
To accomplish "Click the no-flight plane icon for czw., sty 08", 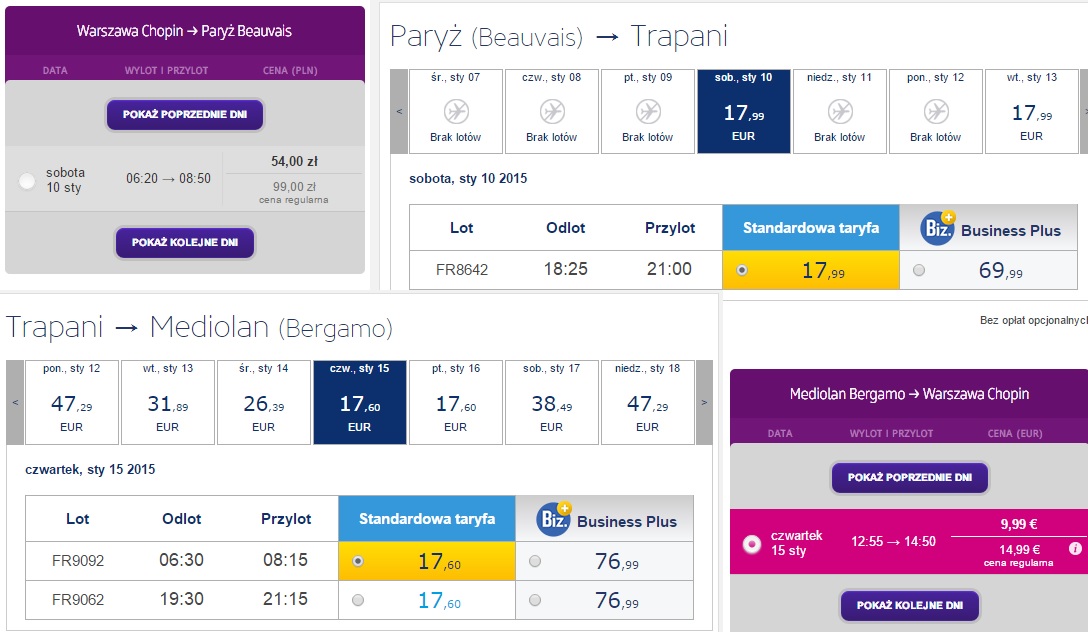I will 552,111.
